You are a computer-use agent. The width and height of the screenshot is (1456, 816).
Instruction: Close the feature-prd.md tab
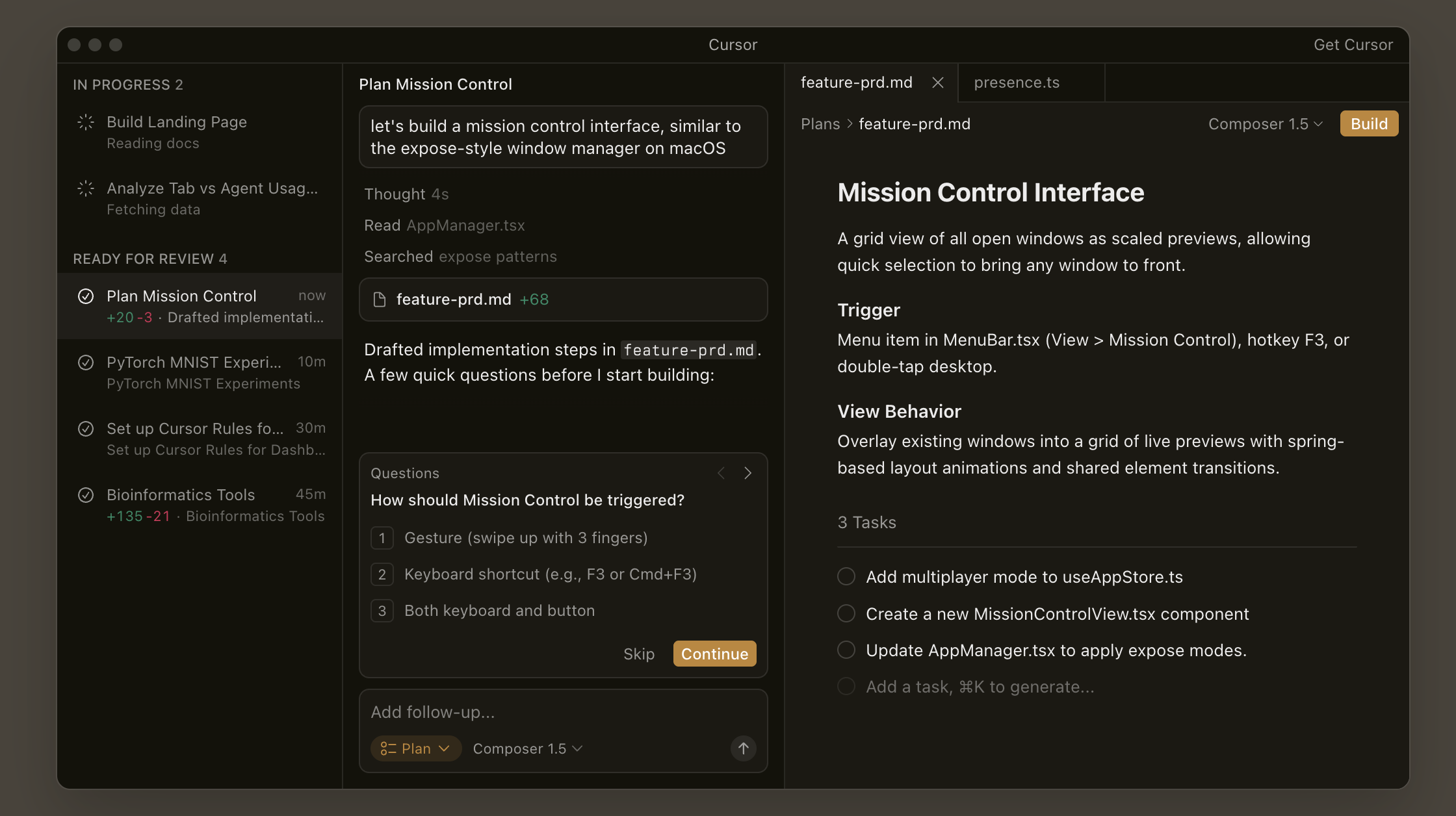(937, 83)
